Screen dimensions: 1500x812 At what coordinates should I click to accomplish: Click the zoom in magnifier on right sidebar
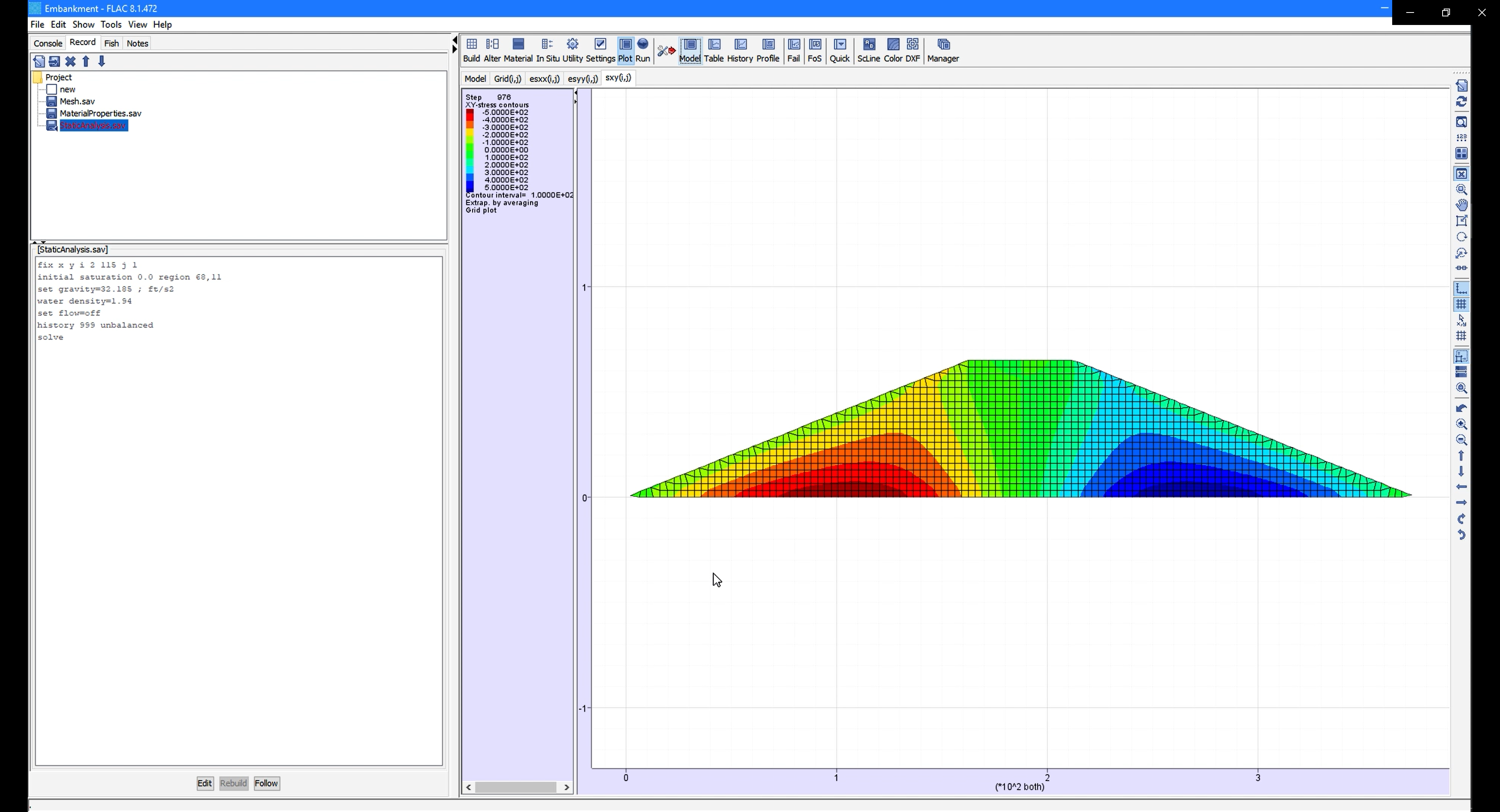pos(1461,424)
